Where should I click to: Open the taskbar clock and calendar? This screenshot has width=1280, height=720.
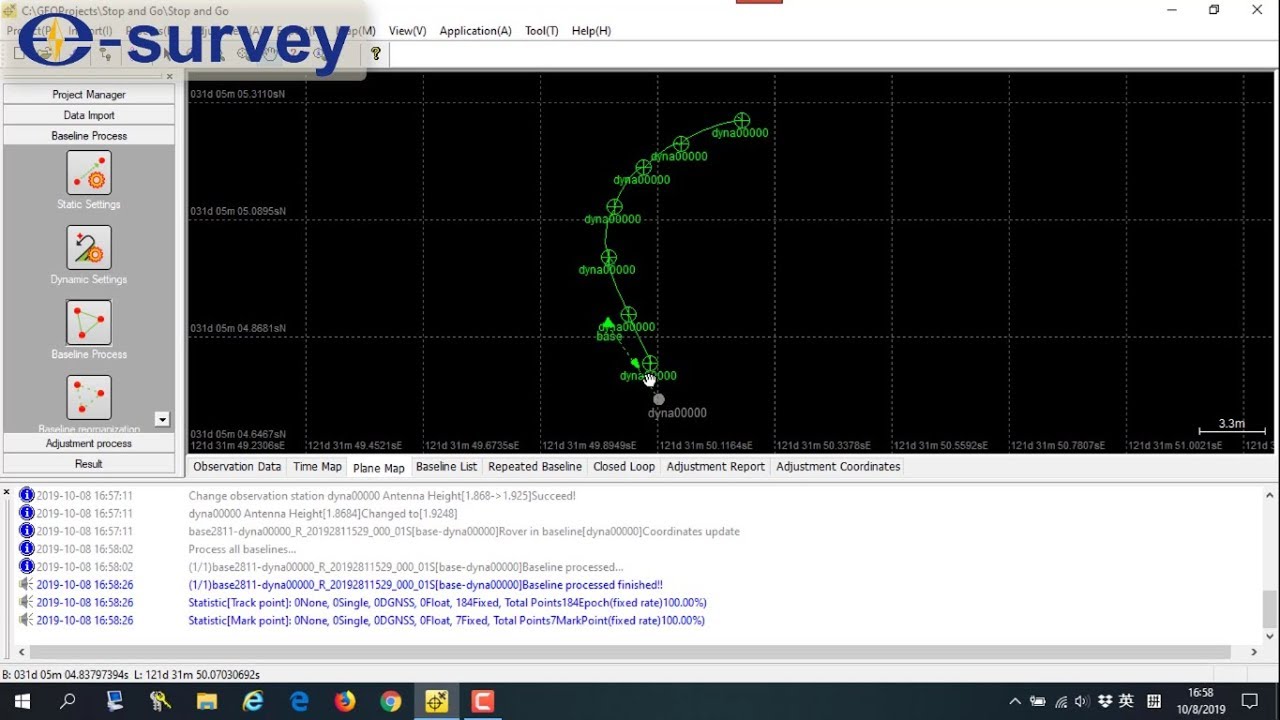pos(1201,701)
